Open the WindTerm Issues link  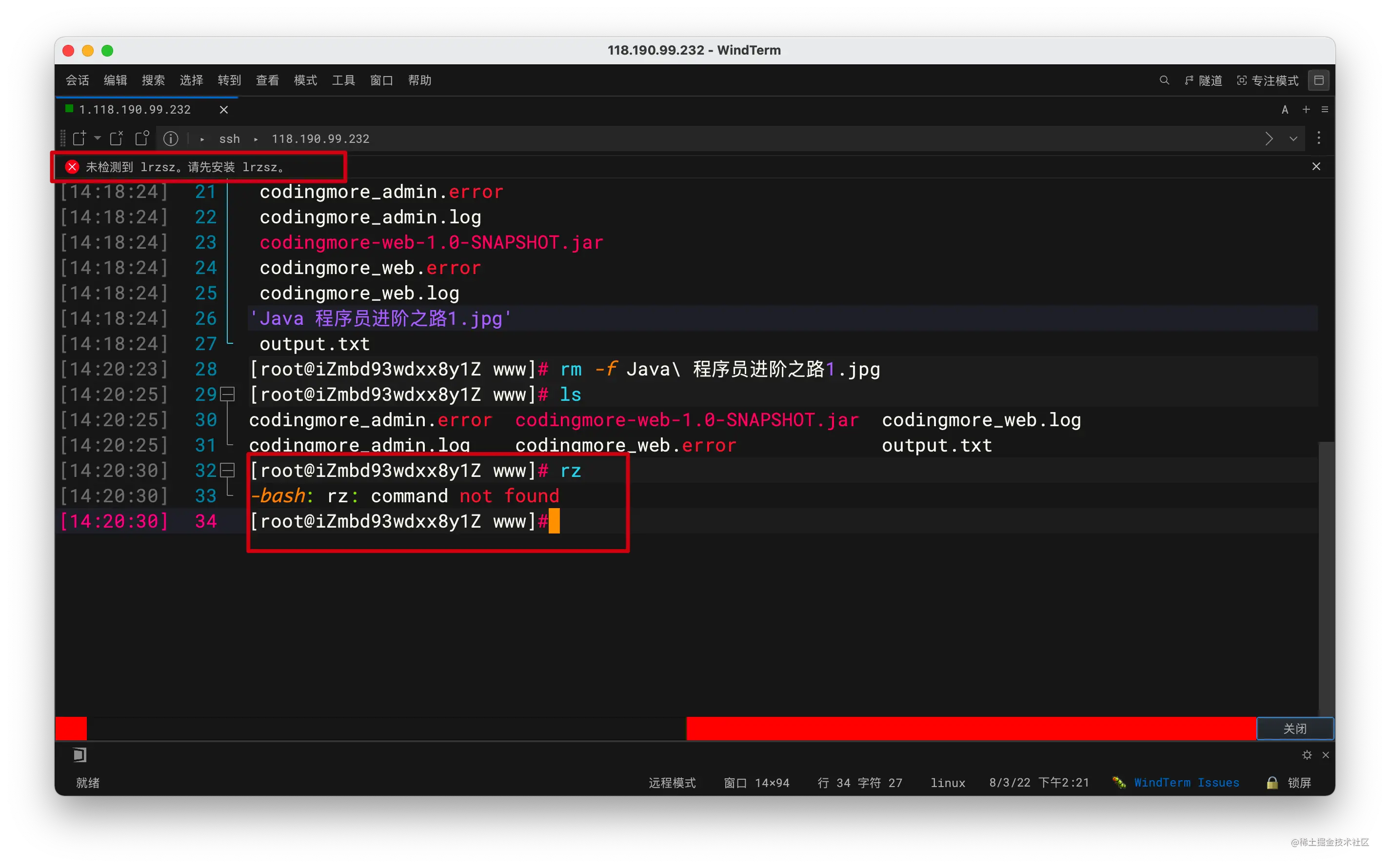pos(1186,783)
